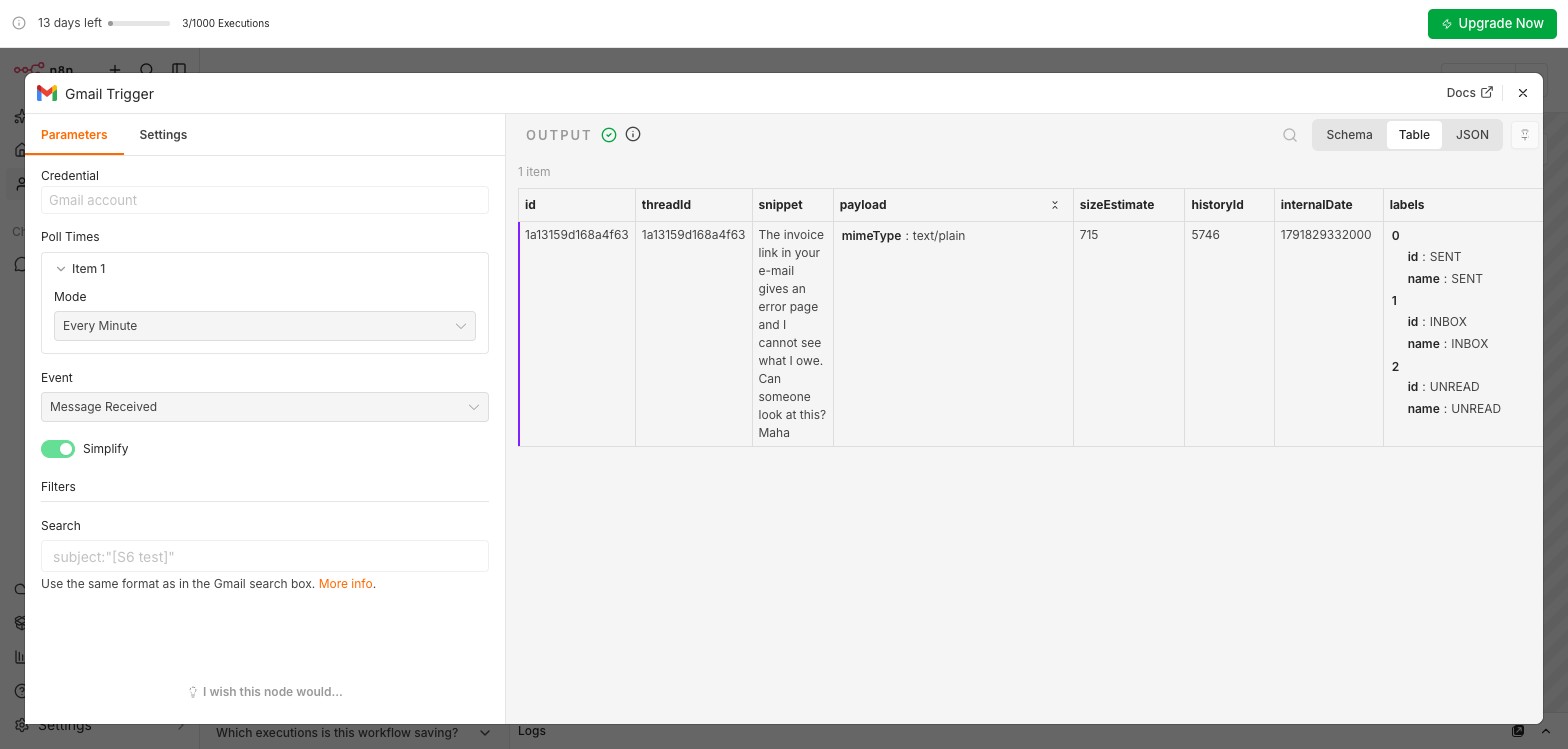Select the Table output view
Image resolution: width=1568 pixels, height=749 pixels.
pos(1414,135)
